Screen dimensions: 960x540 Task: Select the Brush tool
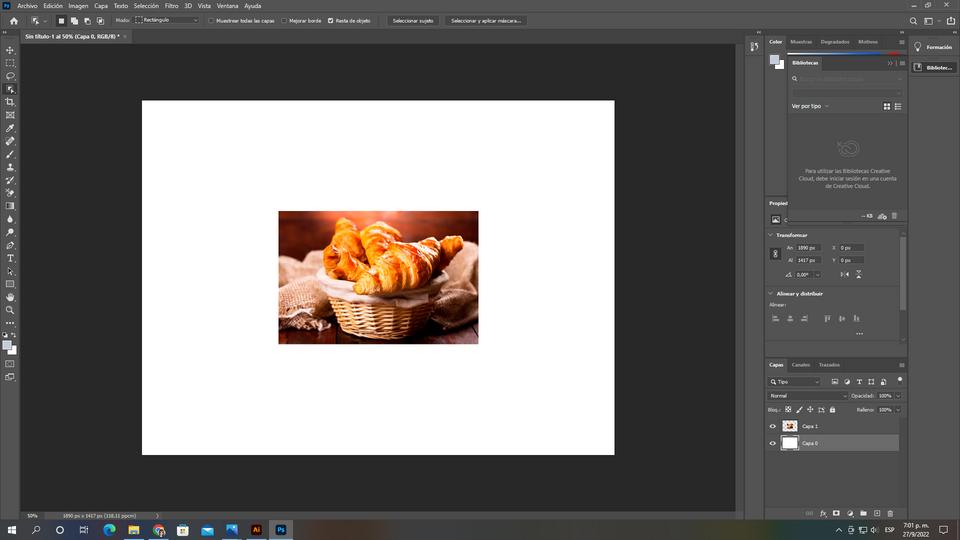[x=10, y=154]
